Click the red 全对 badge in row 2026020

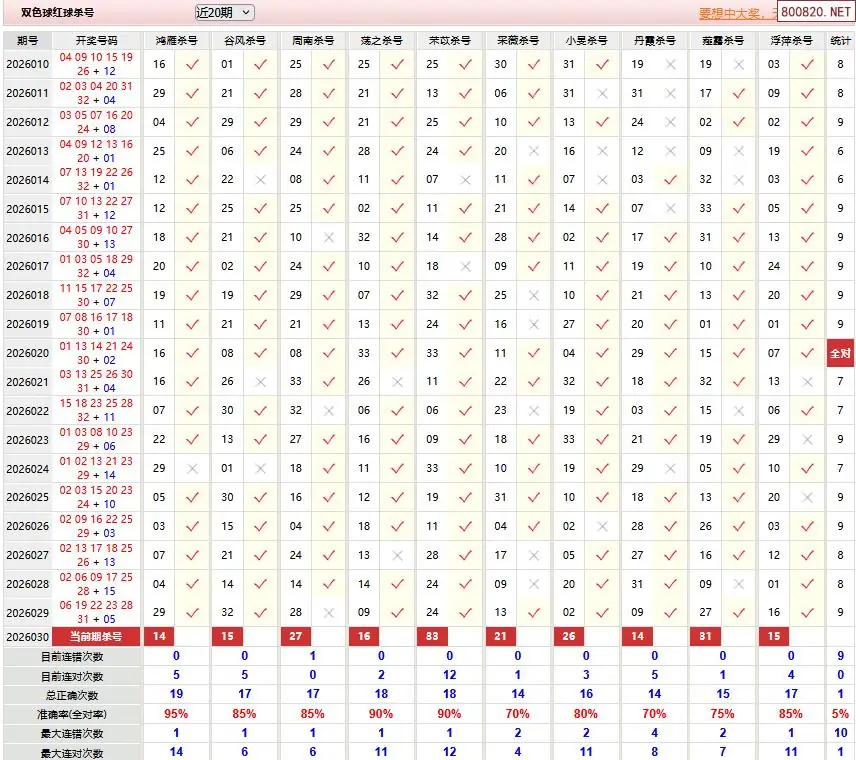click(840, 354)
